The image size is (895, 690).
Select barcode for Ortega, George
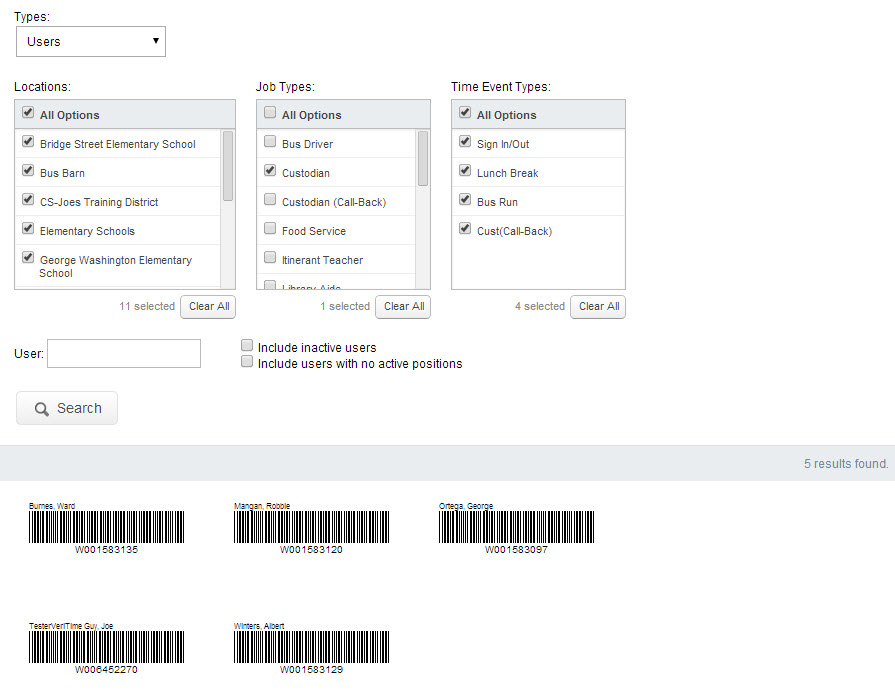coord(517,527)
